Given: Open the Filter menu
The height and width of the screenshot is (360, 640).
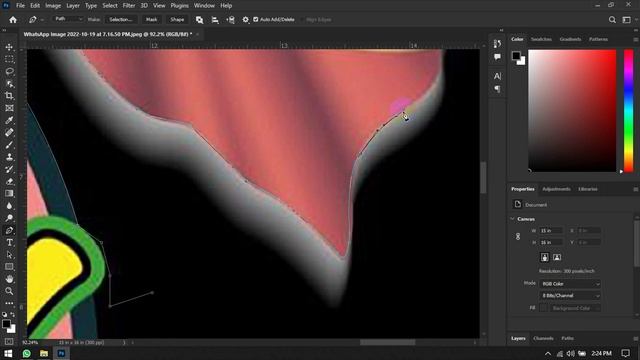Looking at the screenshot, I should point(129,6).
